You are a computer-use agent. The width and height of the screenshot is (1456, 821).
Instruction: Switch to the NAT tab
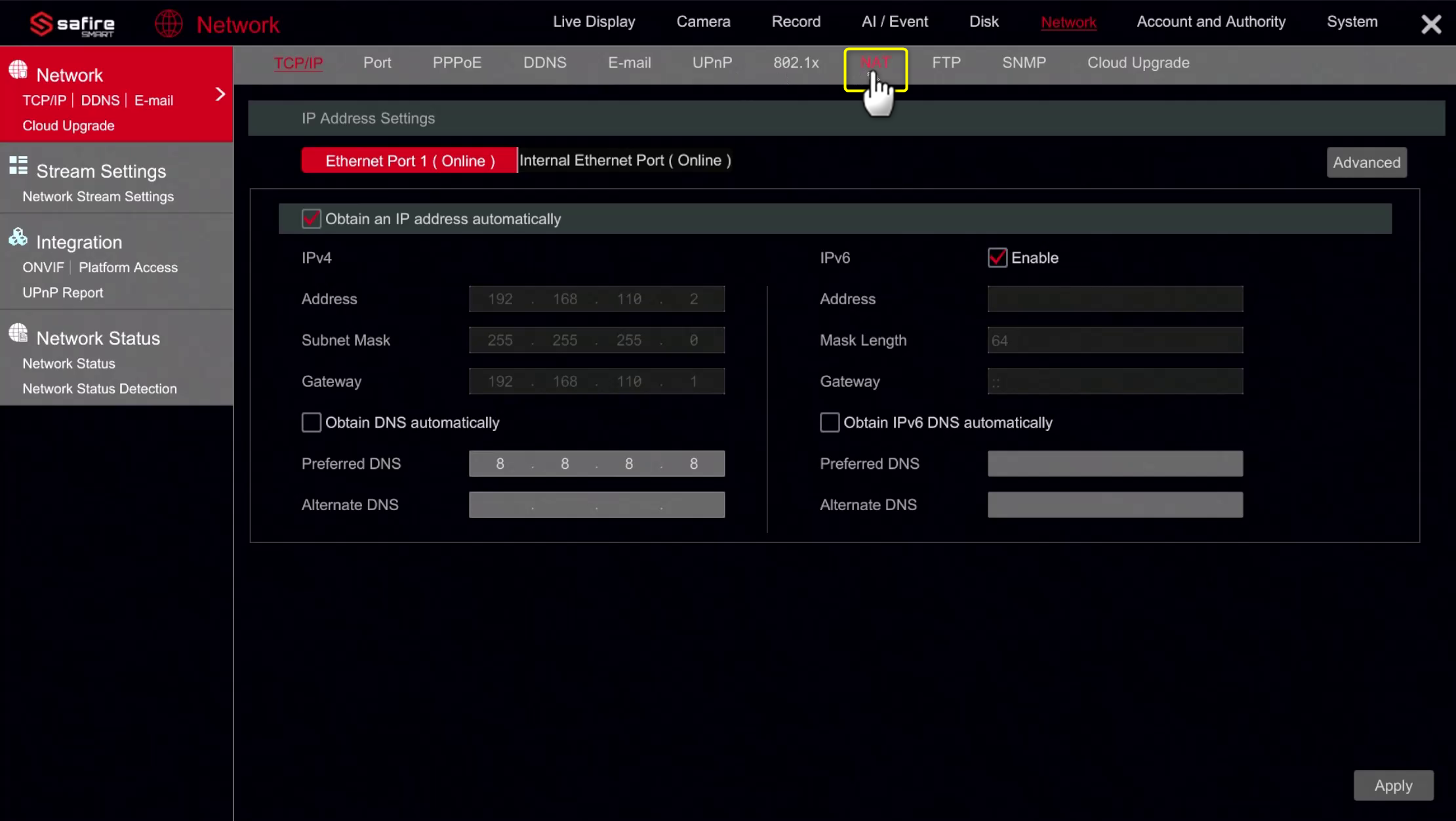point(875,63)
